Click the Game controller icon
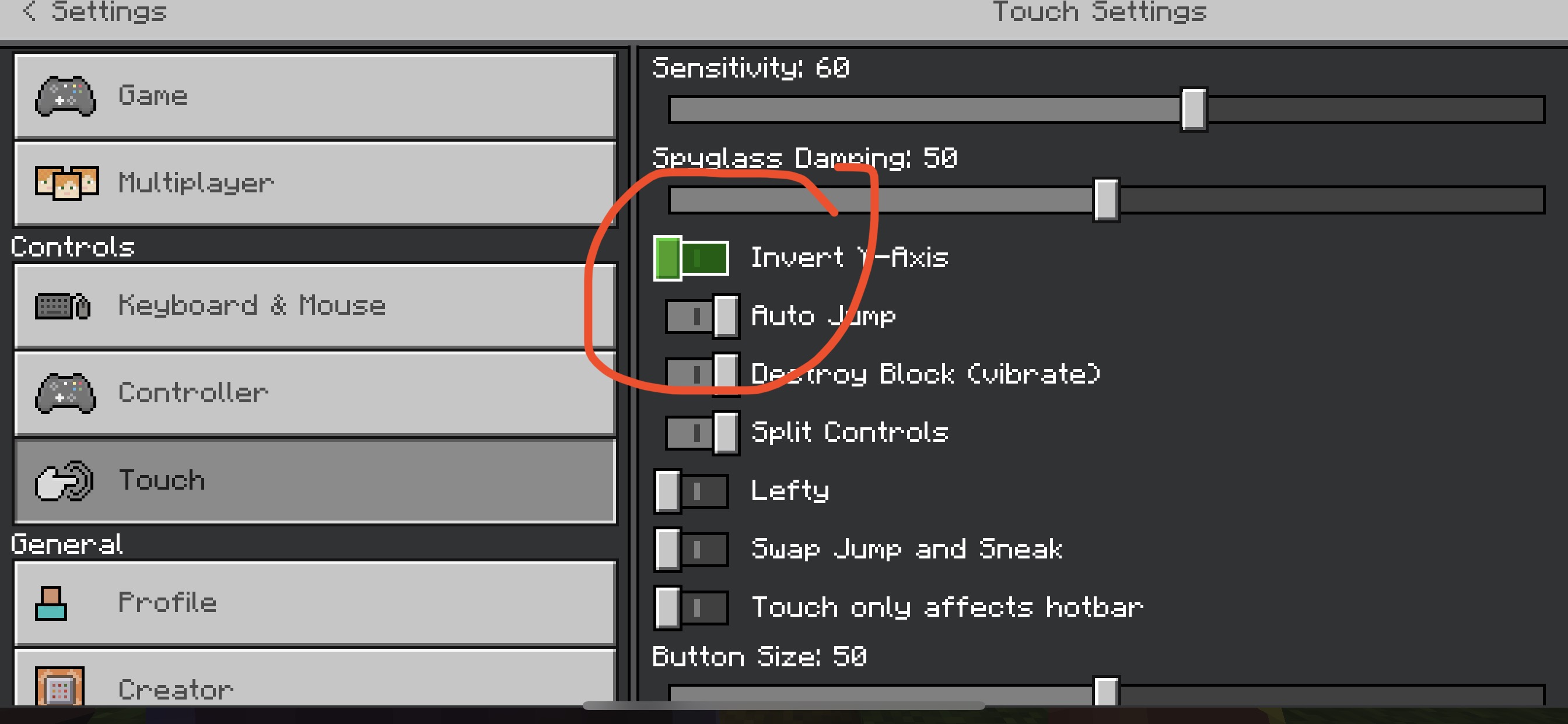The width and height of the screenshot is (1568, 724). pos(65,96)
